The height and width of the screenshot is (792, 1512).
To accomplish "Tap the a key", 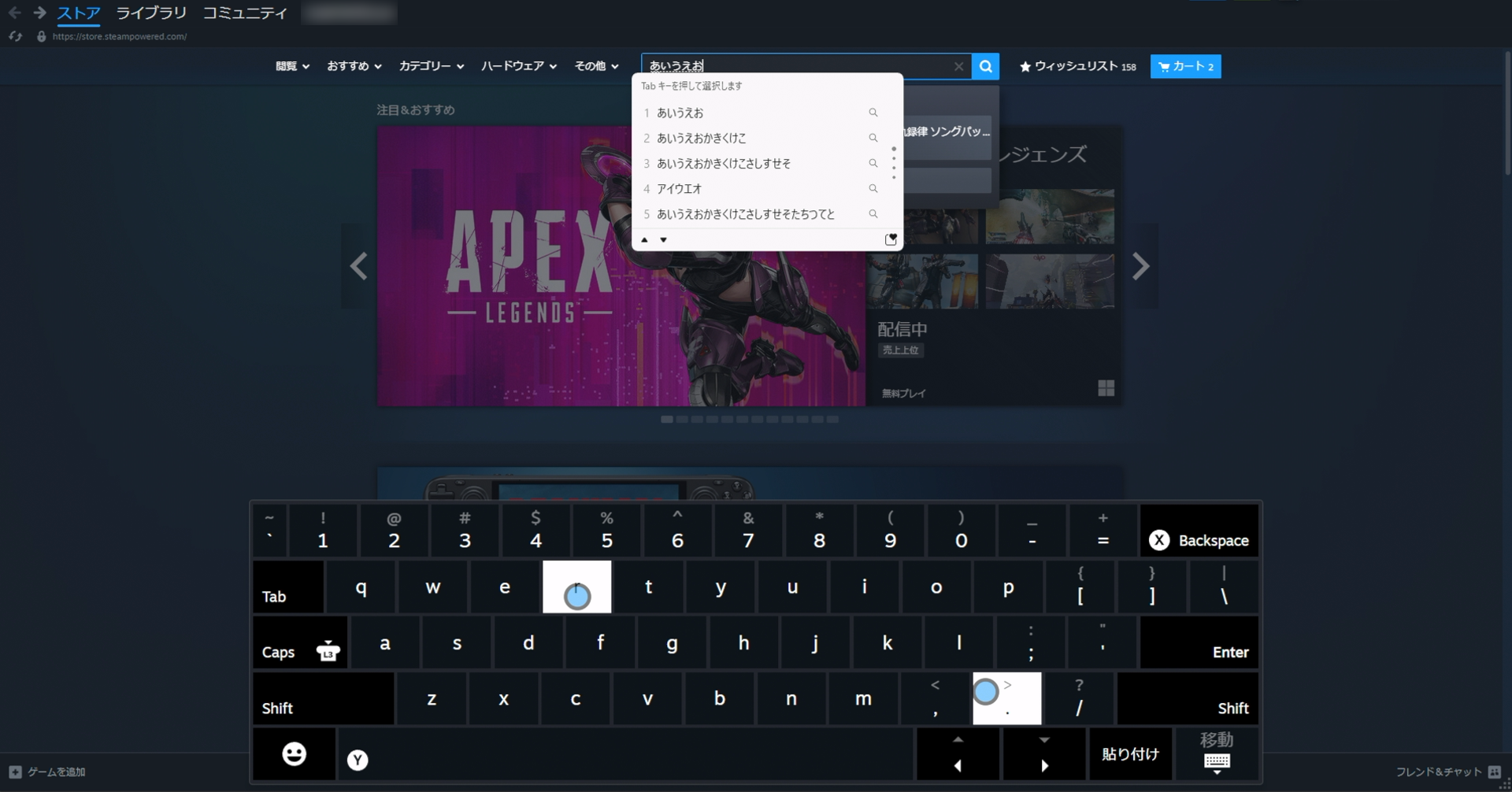I will (x=385, y=642).
